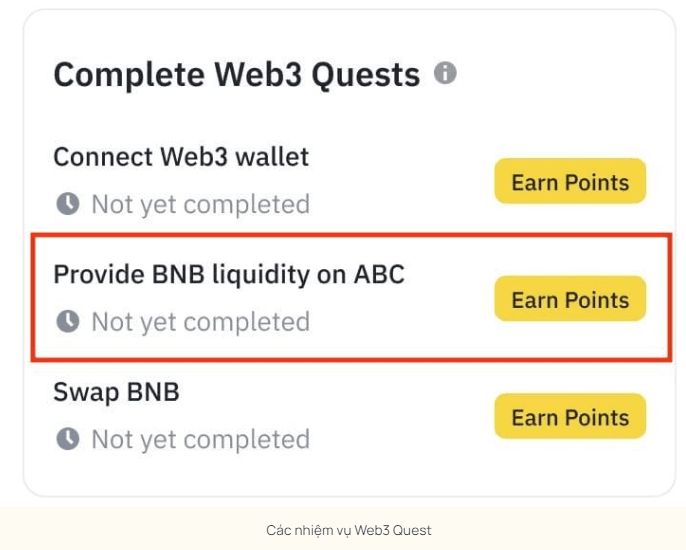
Task: Click Not yet completed under Provide BNB liquidity
Action: pos(200,322)
